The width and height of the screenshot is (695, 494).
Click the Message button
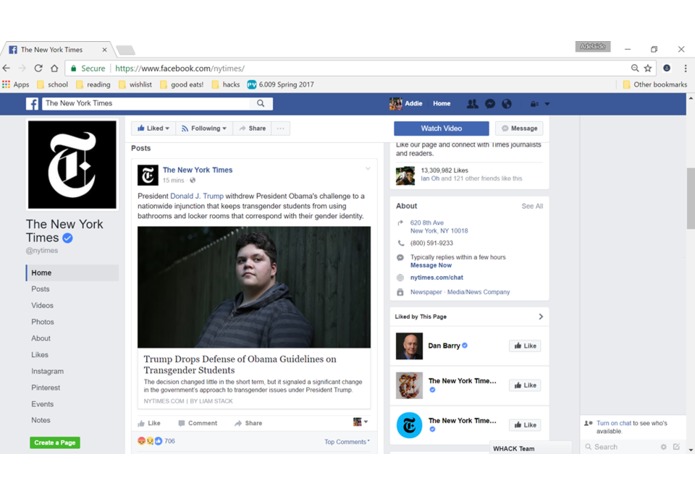519,128
